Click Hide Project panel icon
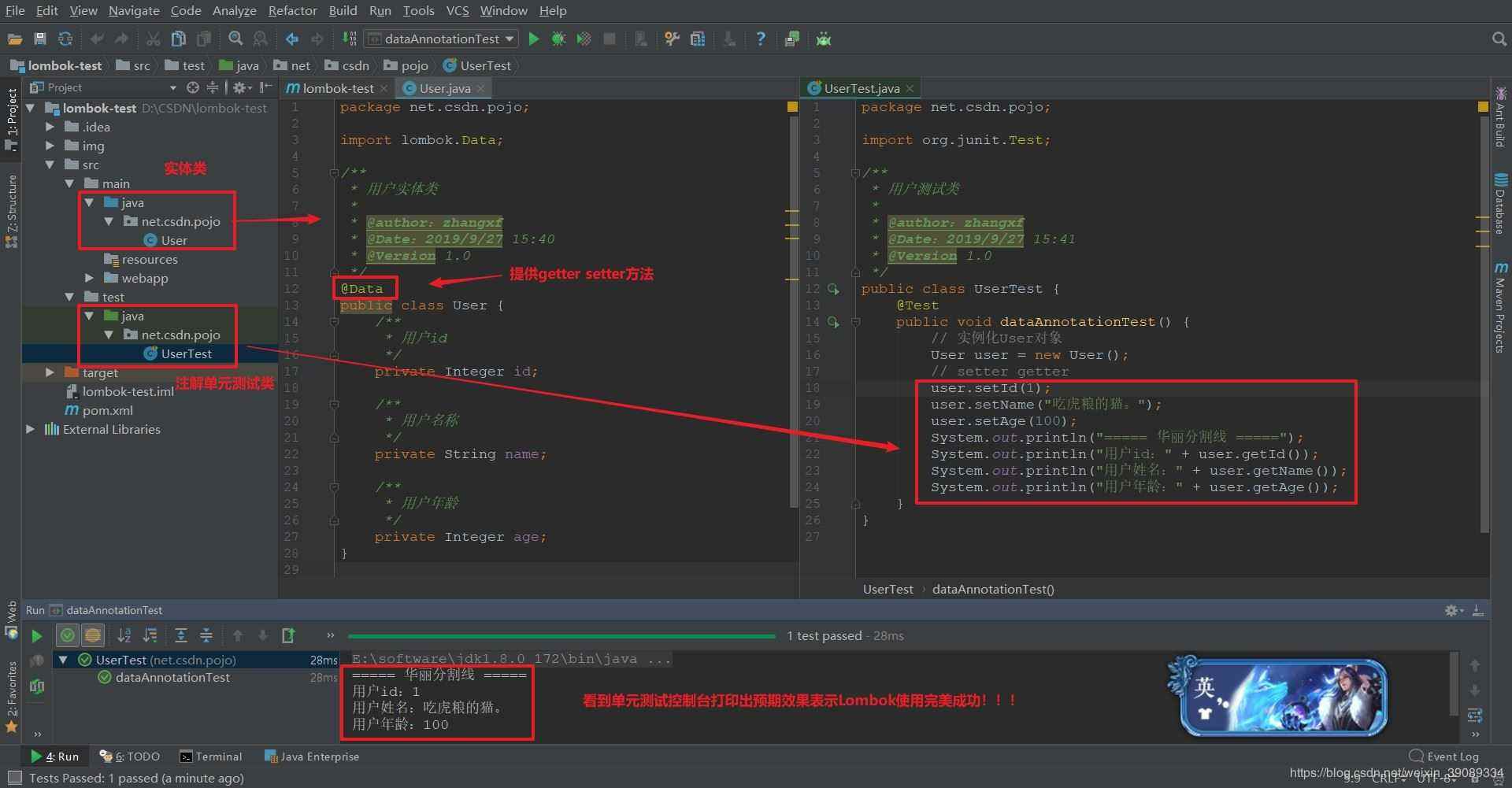The width and height of the screenshot is (1512, 788). tap(267, 87)
